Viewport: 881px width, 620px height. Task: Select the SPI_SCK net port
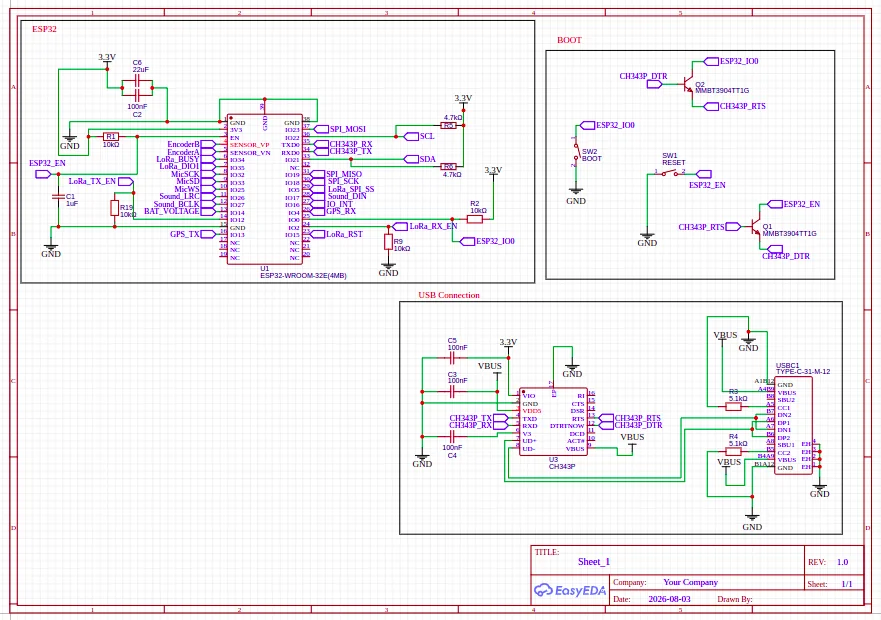[x=335, y=182]
